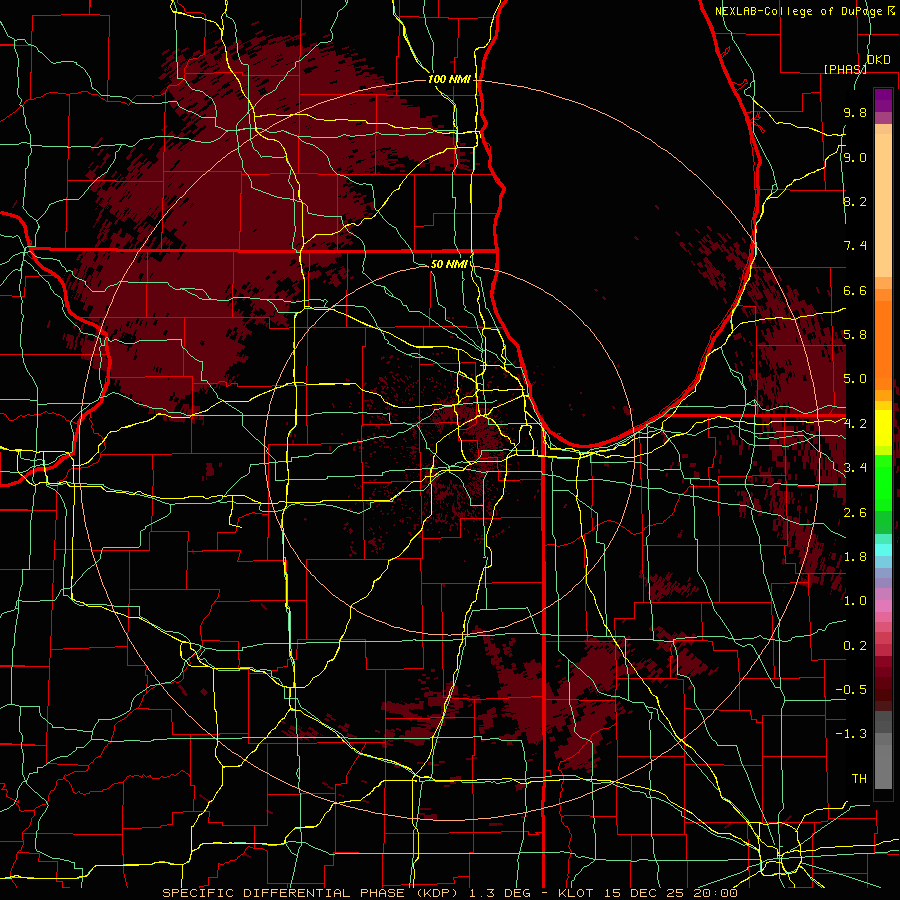Click the 7.4 value on the scale
Image resolution: width=900 pixels, height=900 pixels.
click(x=855, y=246)
